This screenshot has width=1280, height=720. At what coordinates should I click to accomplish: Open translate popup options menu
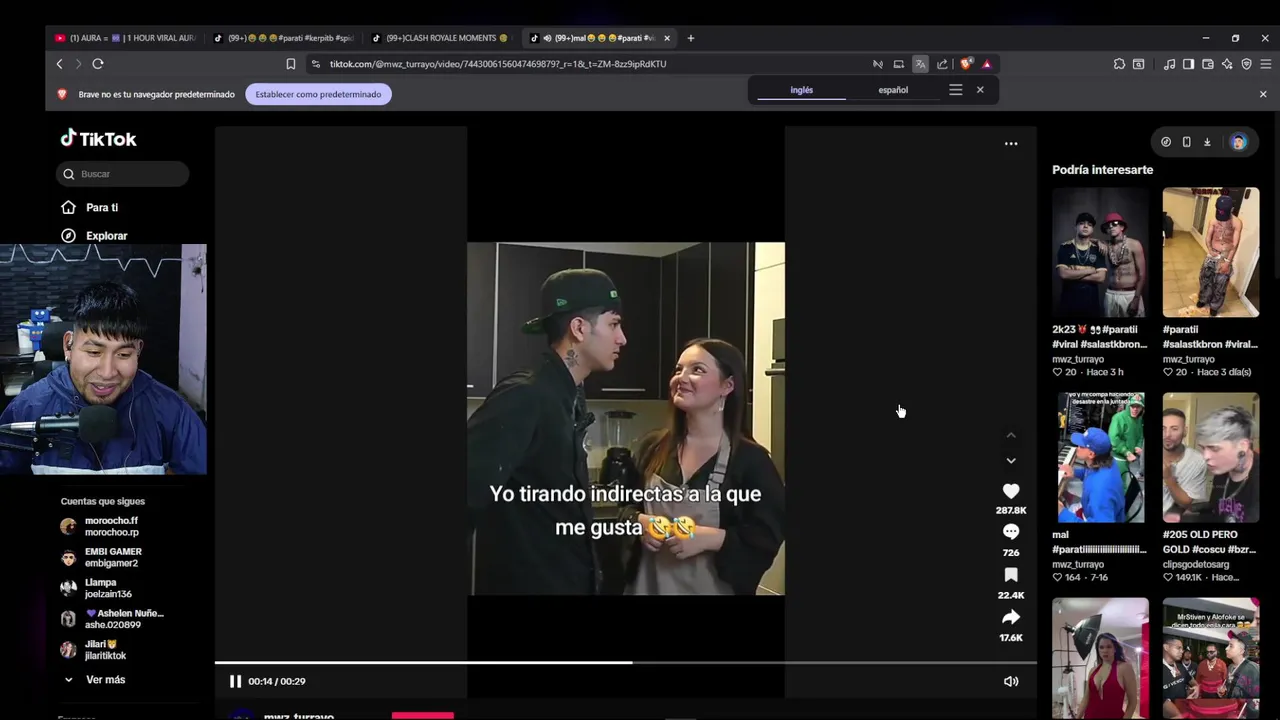coord(955,90)
